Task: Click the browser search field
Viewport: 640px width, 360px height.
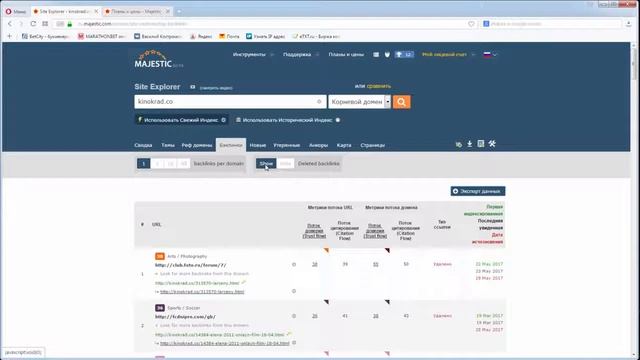Action: tap(551, 24)
